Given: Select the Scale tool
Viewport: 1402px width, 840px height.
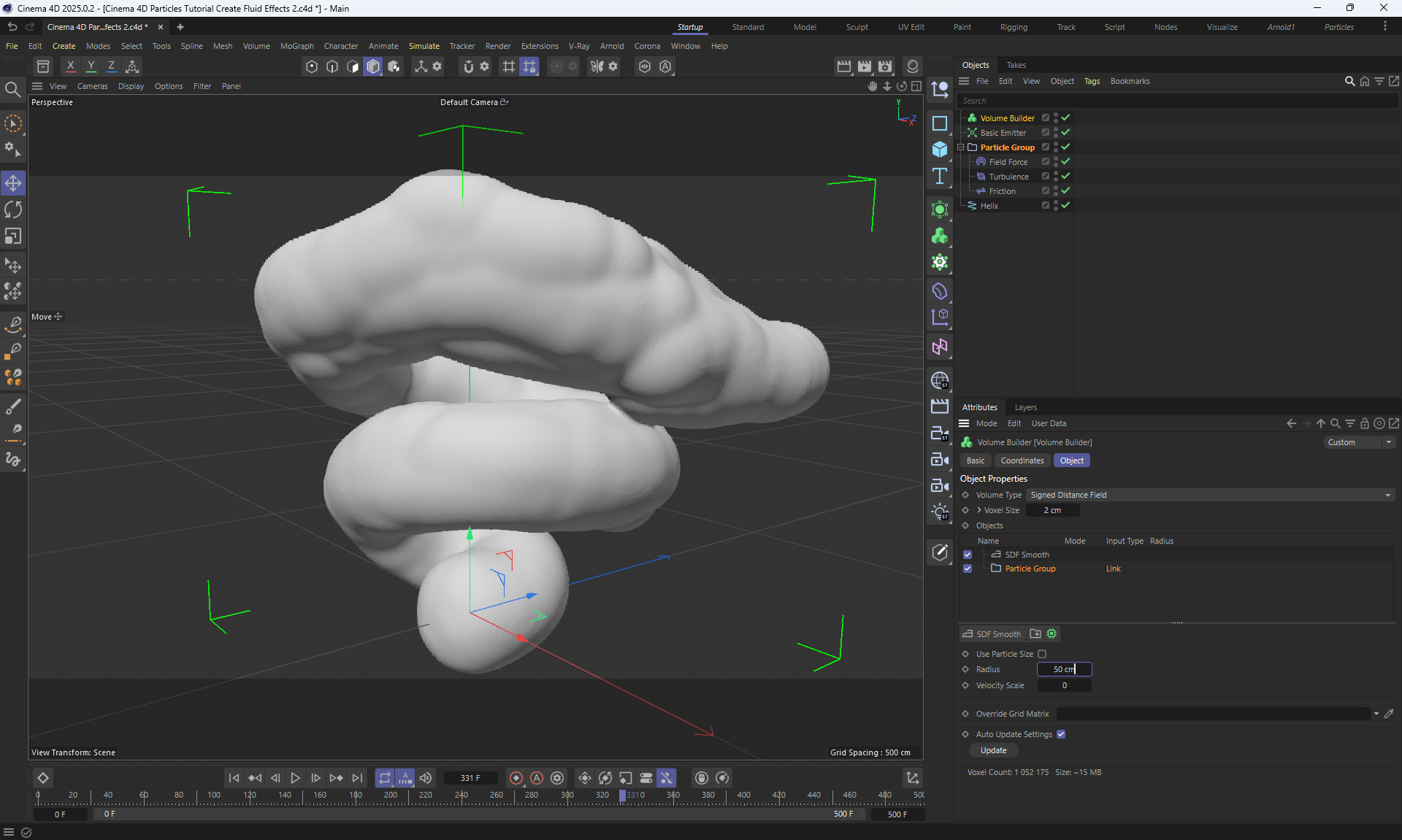Looking at the screenshot, I should [13, 236].
